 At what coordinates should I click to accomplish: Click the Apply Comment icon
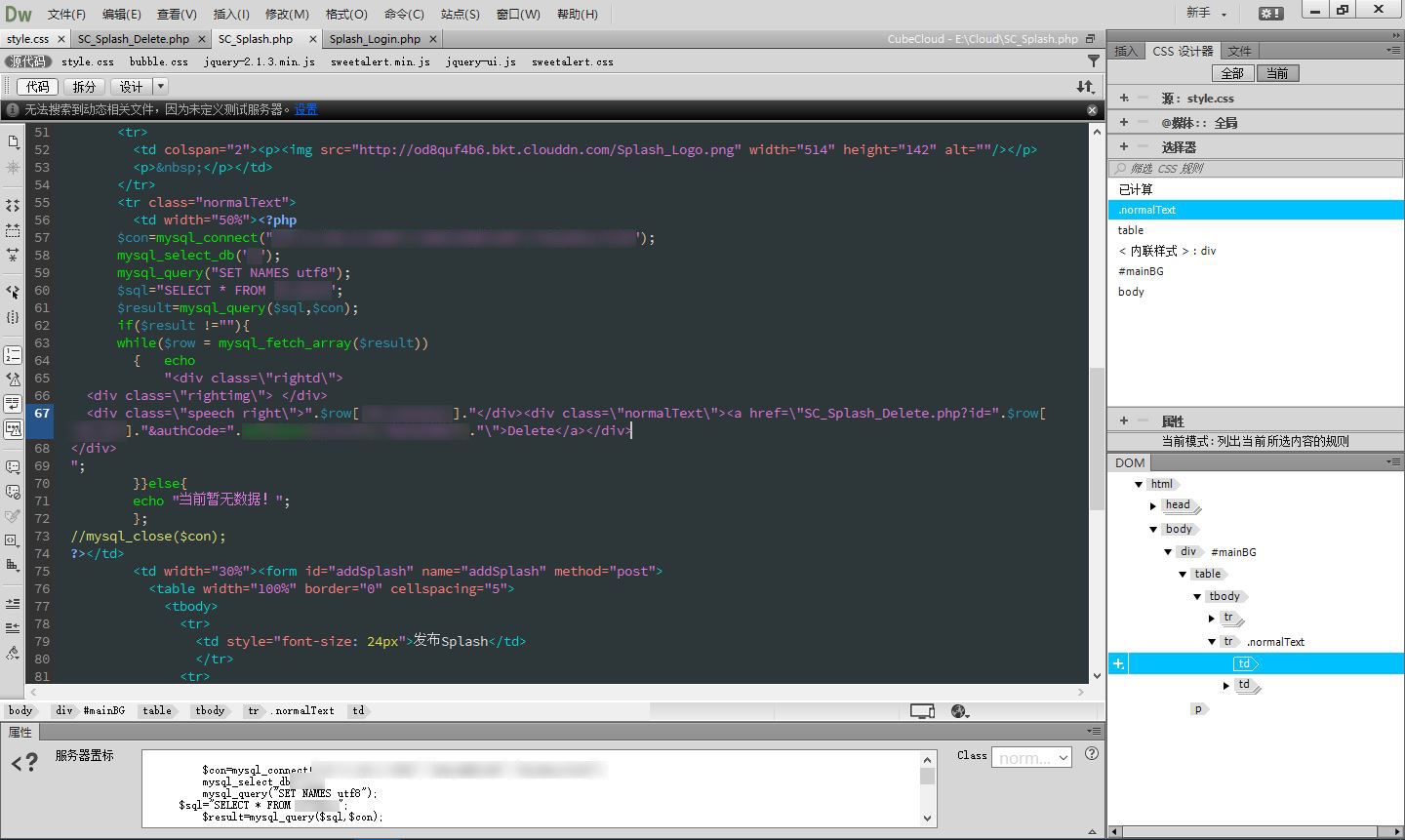click(13, 467)
